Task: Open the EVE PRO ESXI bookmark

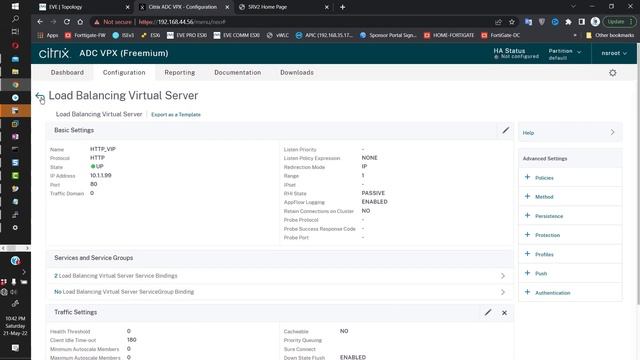Action: pos(187,36)
